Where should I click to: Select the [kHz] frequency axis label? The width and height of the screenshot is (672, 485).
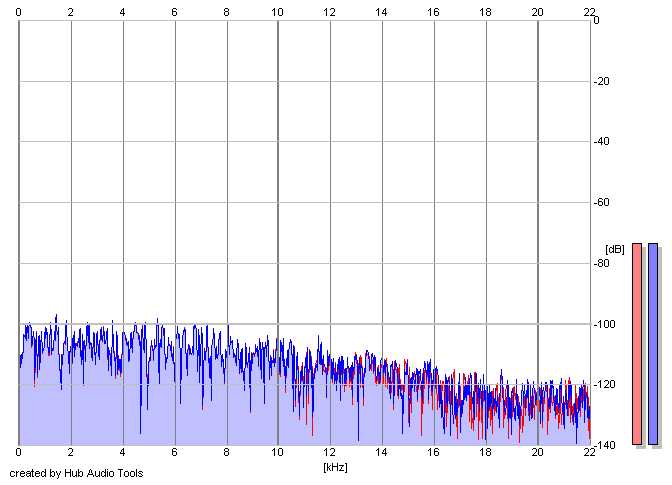coord(334,466)
